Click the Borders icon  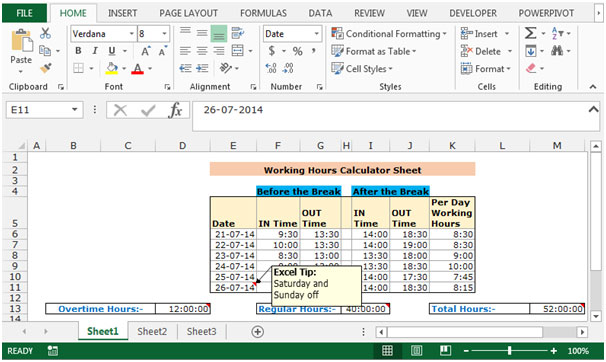[x=78, y=68]
